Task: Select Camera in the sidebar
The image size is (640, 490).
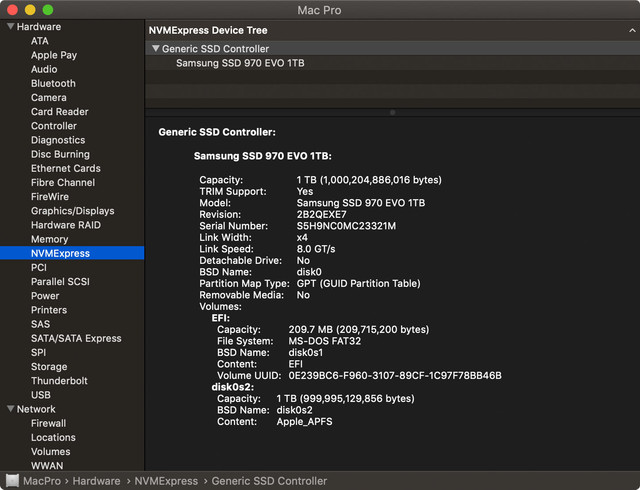Action: [x=49, y=98]
